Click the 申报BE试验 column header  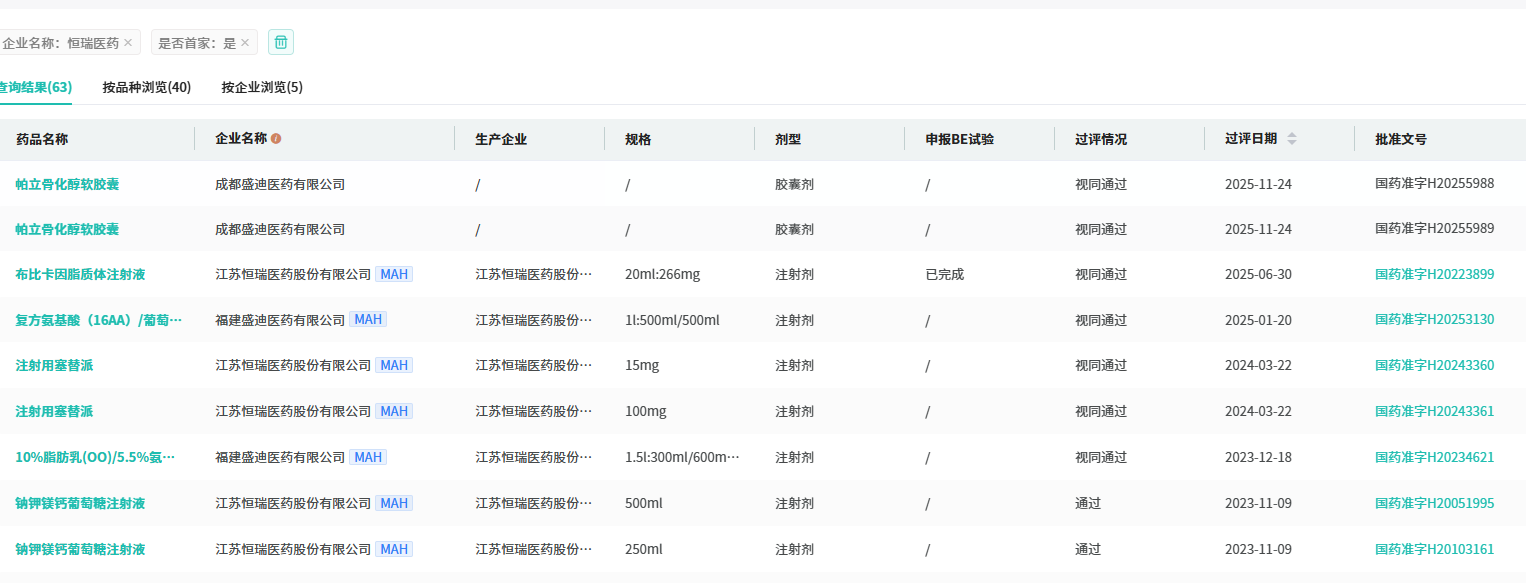960,139
